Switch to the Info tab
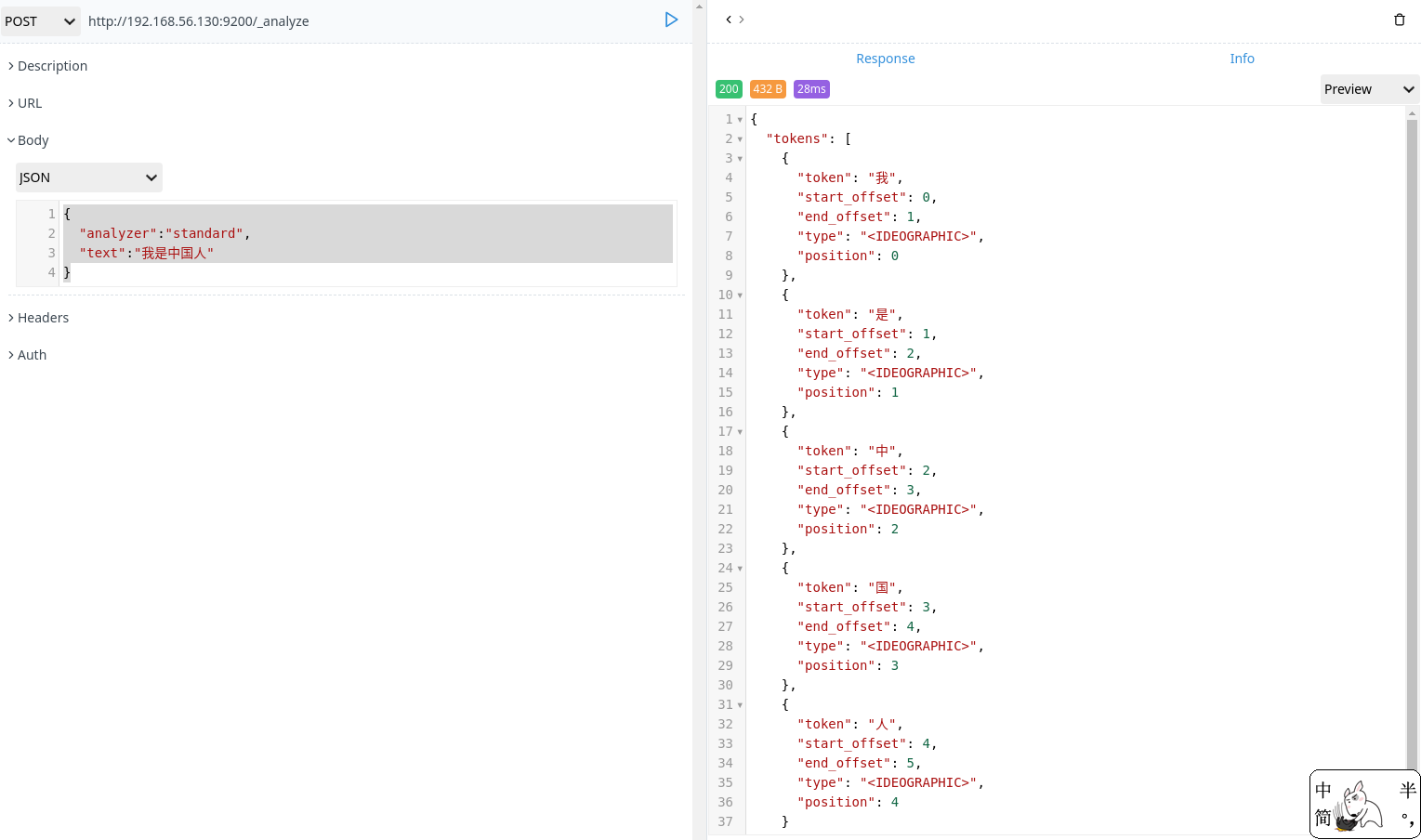The width and height of the screenshot is (1421, 840). [1242, 58]
